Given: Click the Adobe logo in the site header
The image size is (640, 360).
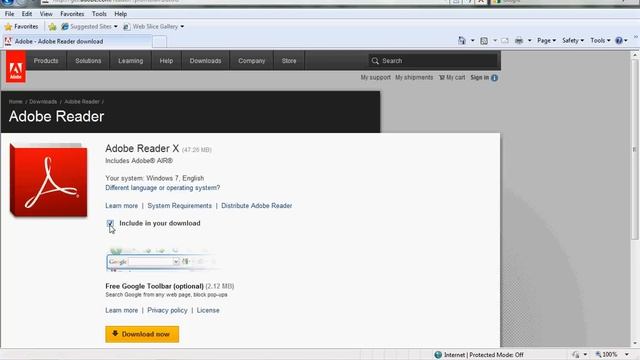Looking at the screenshot, I should 16,67.
